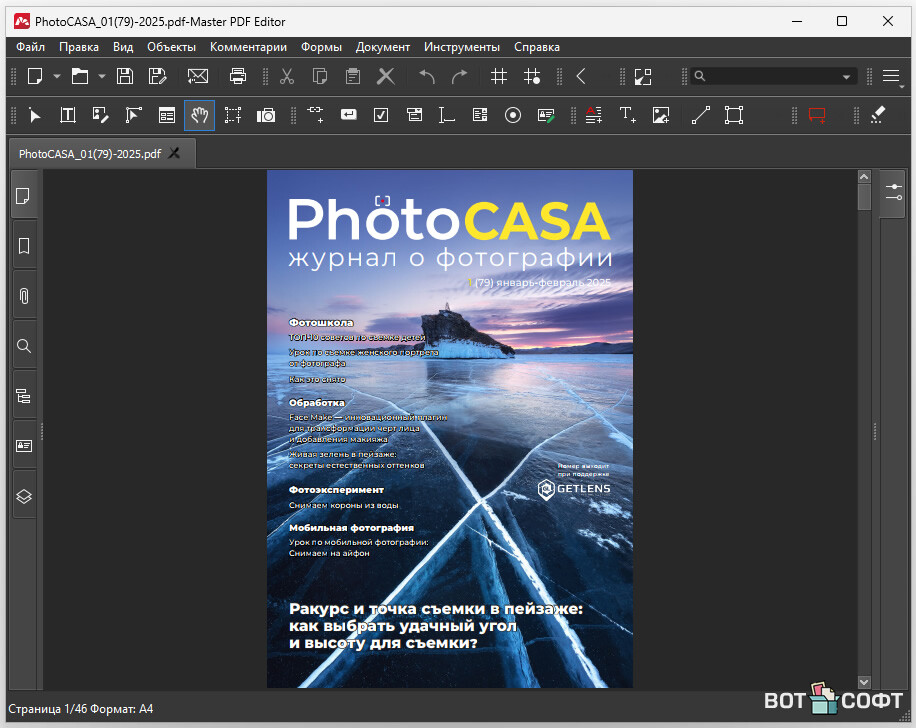
Task: Open the Search side panel
Action: click(x=24, y=346)
